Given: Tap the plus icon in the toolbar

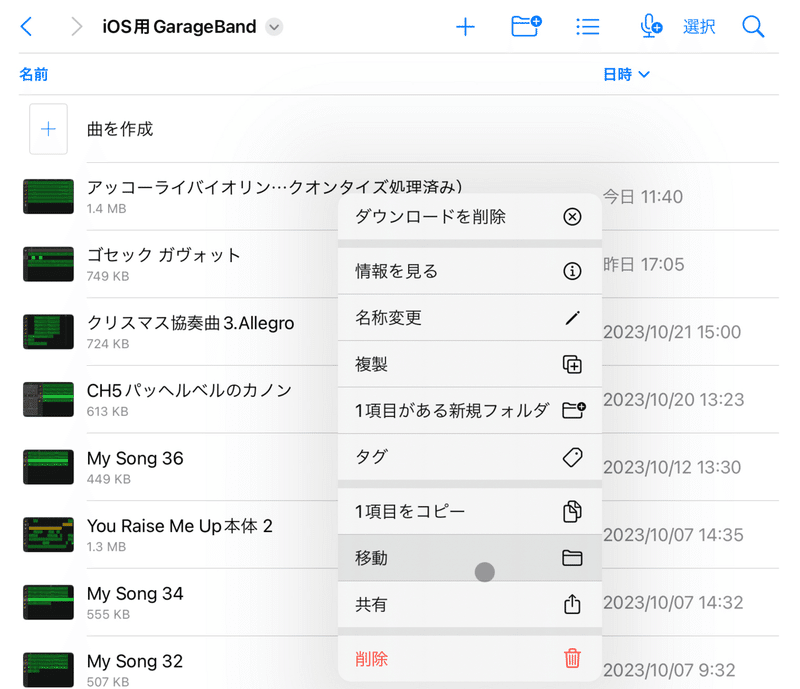Looking at the screenshot, I should click(x=465, y=27).
